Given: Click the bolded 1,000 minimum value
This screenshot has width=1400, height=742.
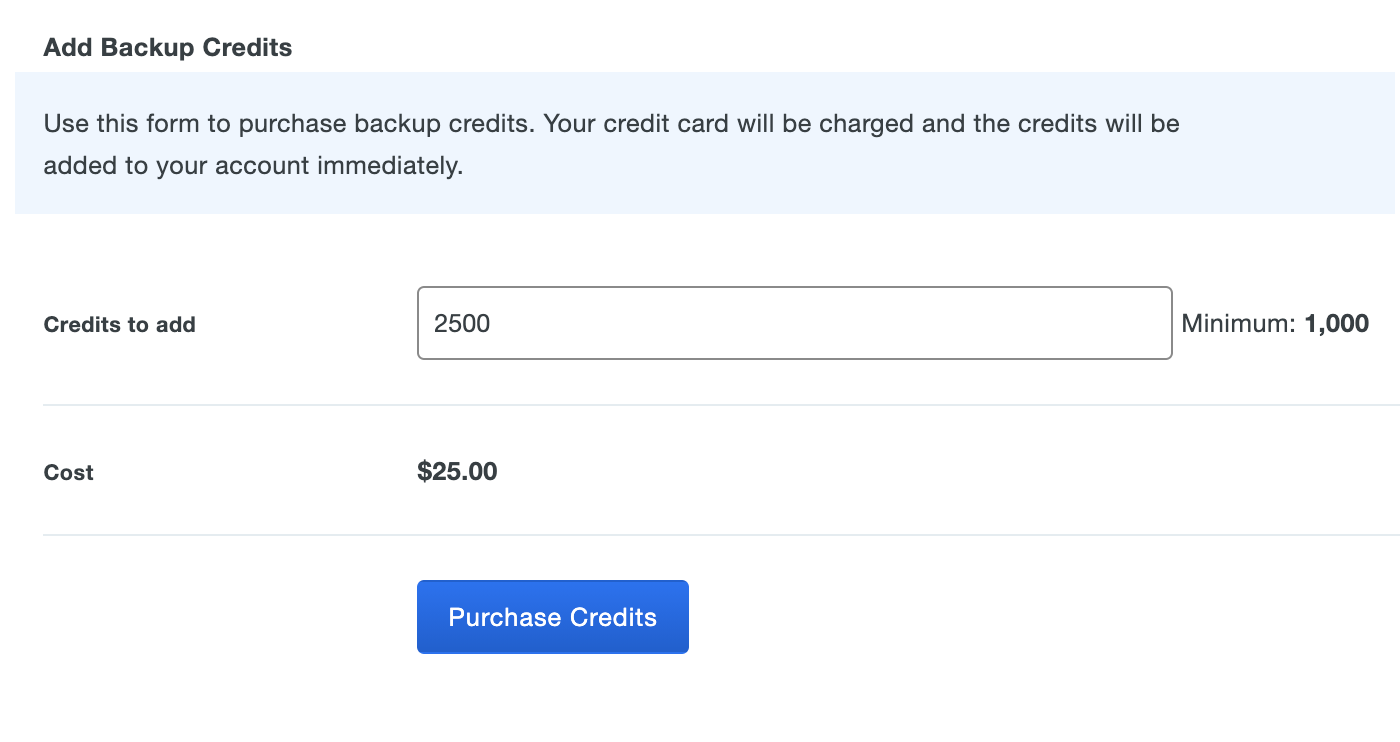Looking at the screenshot, I should tap(1336, 323).
